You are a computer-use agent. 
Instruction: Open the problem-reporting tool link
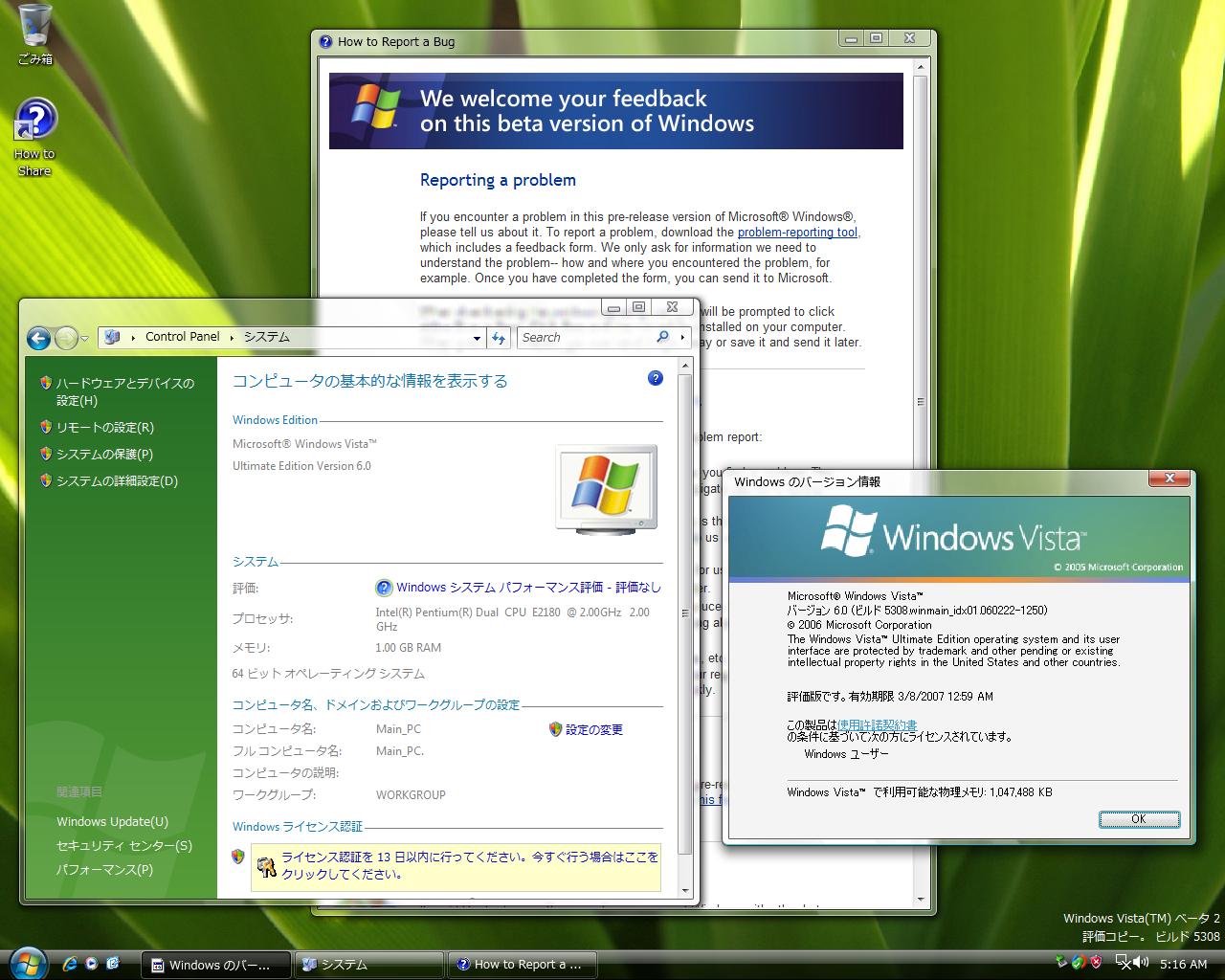pyautogui.click(x=797, y=233)
